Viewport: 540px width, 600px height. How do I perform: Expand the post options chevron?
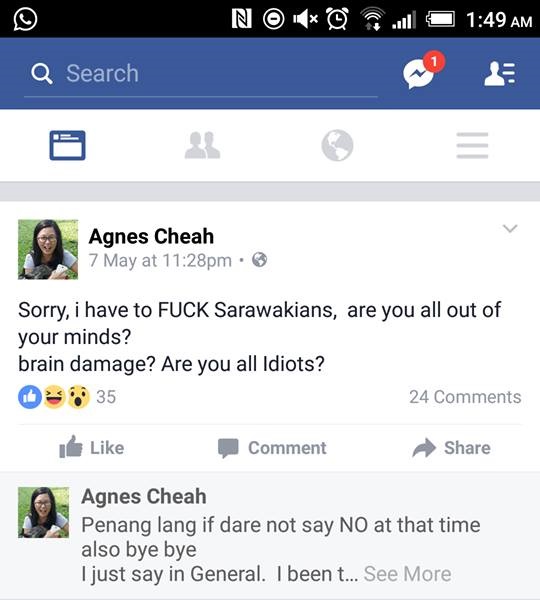tap(510, 228)
